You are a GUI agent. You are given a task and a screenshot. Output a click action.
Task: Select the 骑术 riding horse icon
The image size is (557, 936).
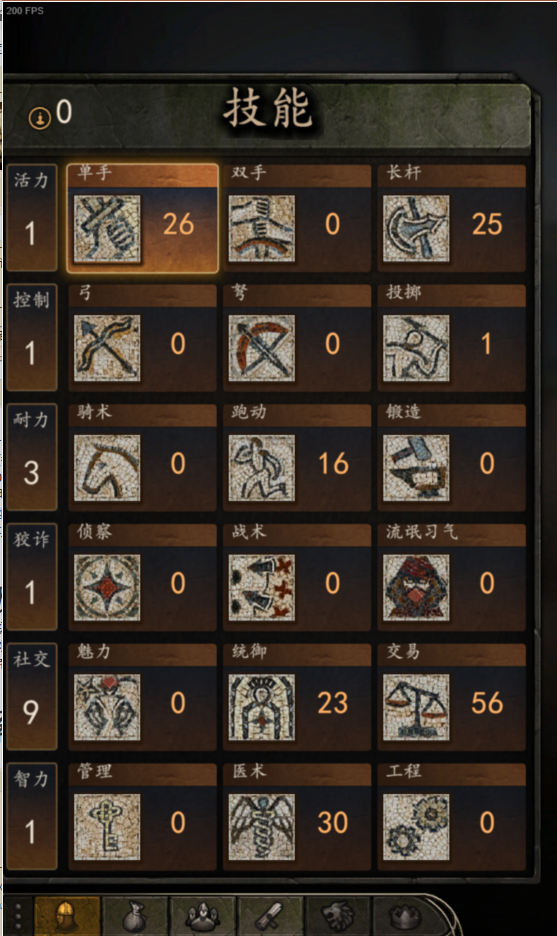click(x=107, y=468)
